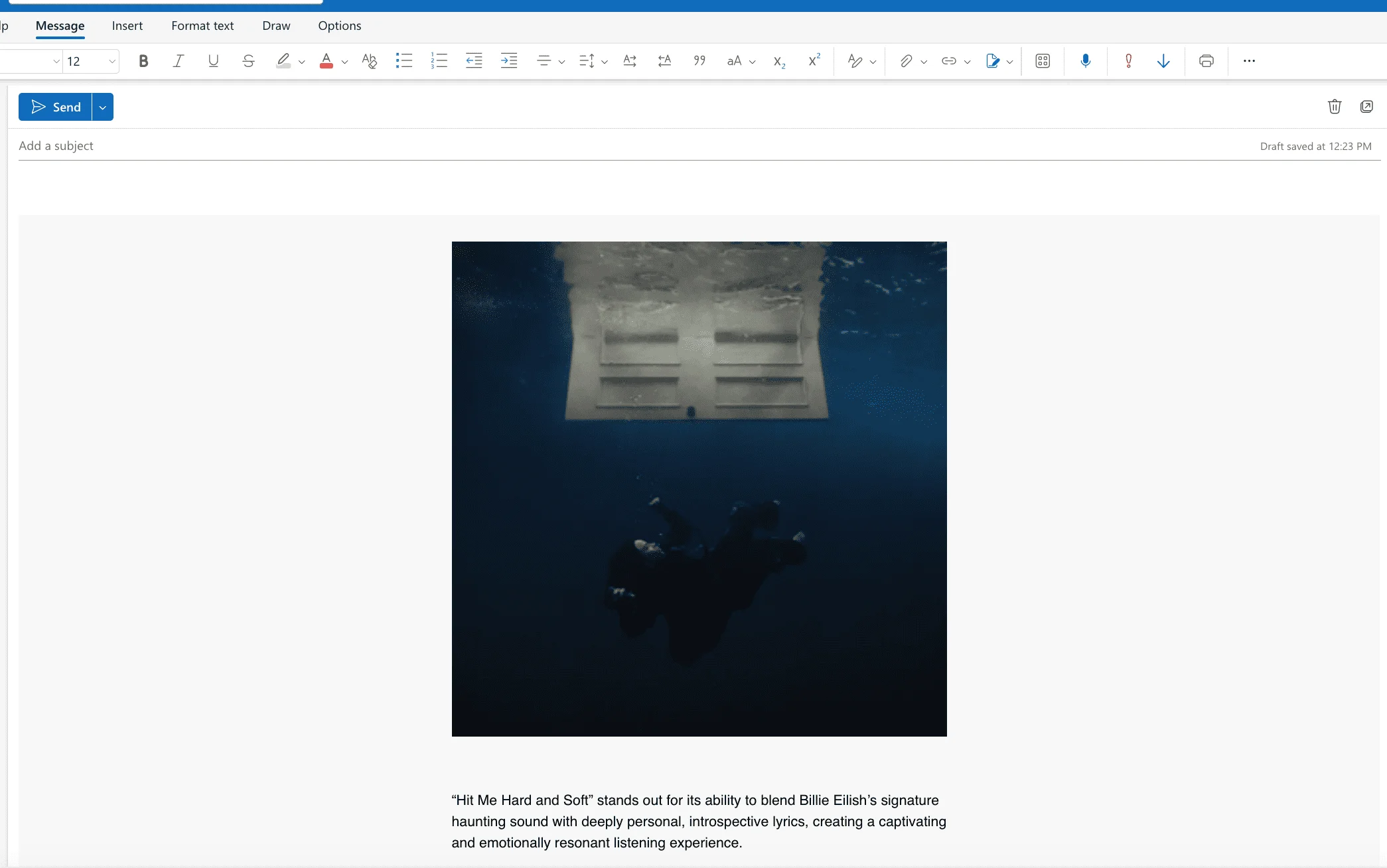The image size is (1387, 868).
Task: Toggle subscript formatting
Action: pyautogui.click(x=779, y=61)
